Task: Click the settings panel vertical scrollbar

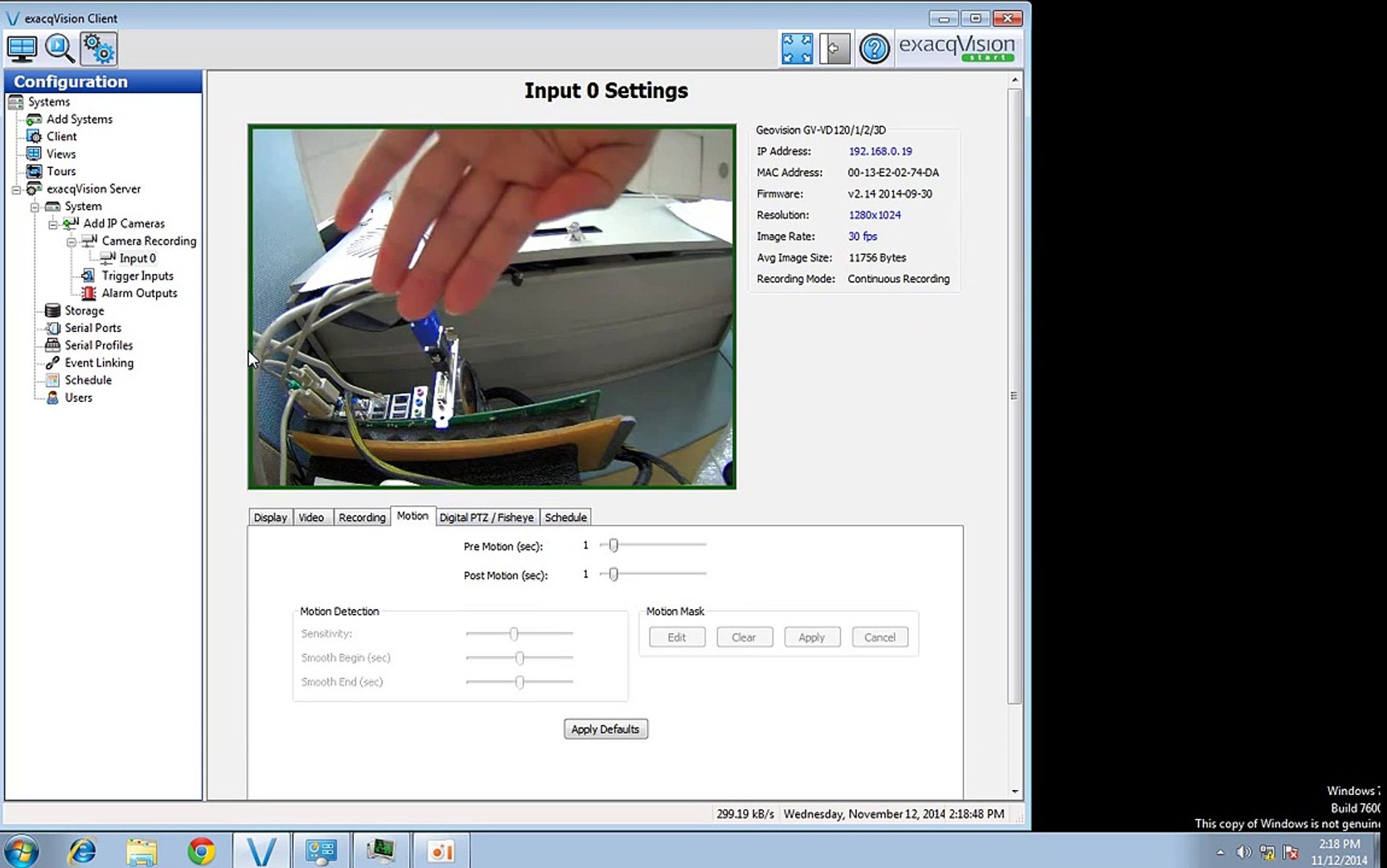Action: (1015, 395)
